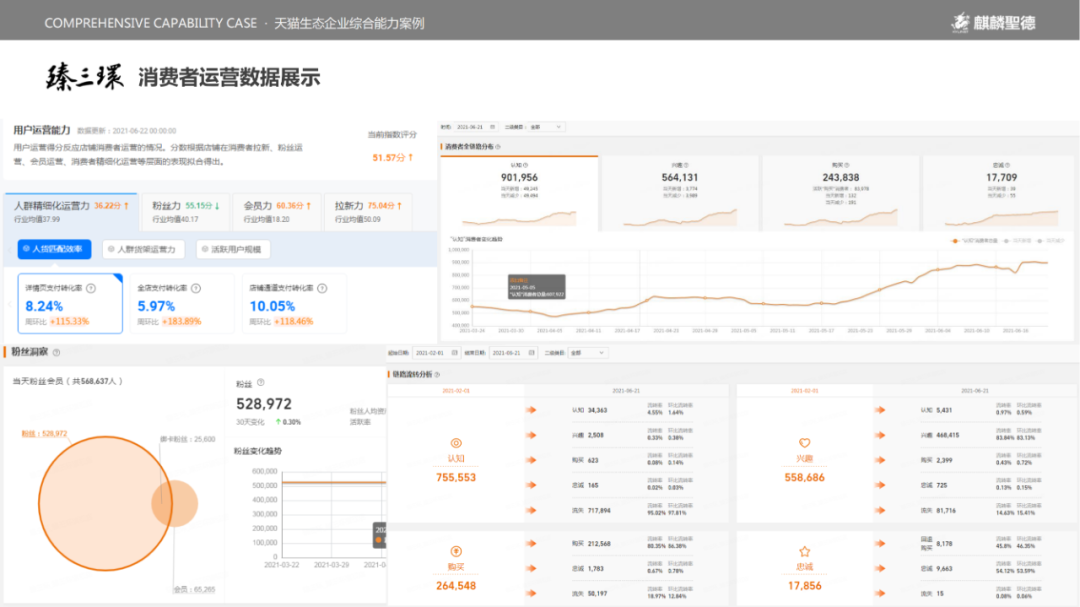
Task: Click orange arrow beside 忠诚 9,663 row
Action: pyautogui.click(x=880, y=568)
